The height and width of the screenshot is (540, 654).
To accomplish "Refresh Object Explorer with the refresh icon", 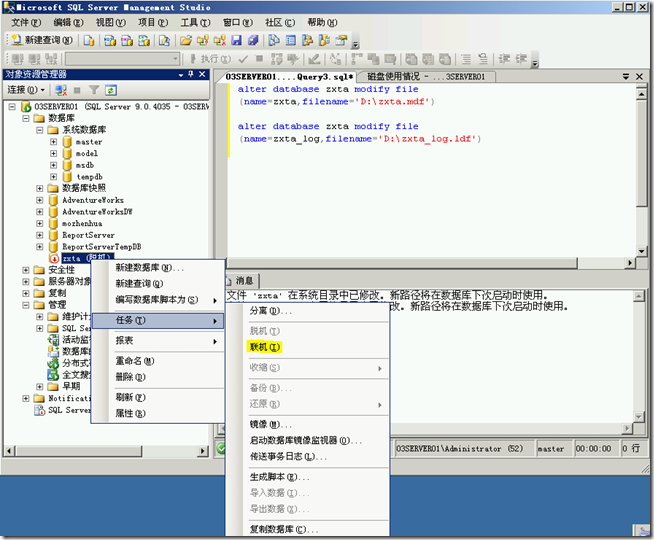I will click(x=111, y=90).
